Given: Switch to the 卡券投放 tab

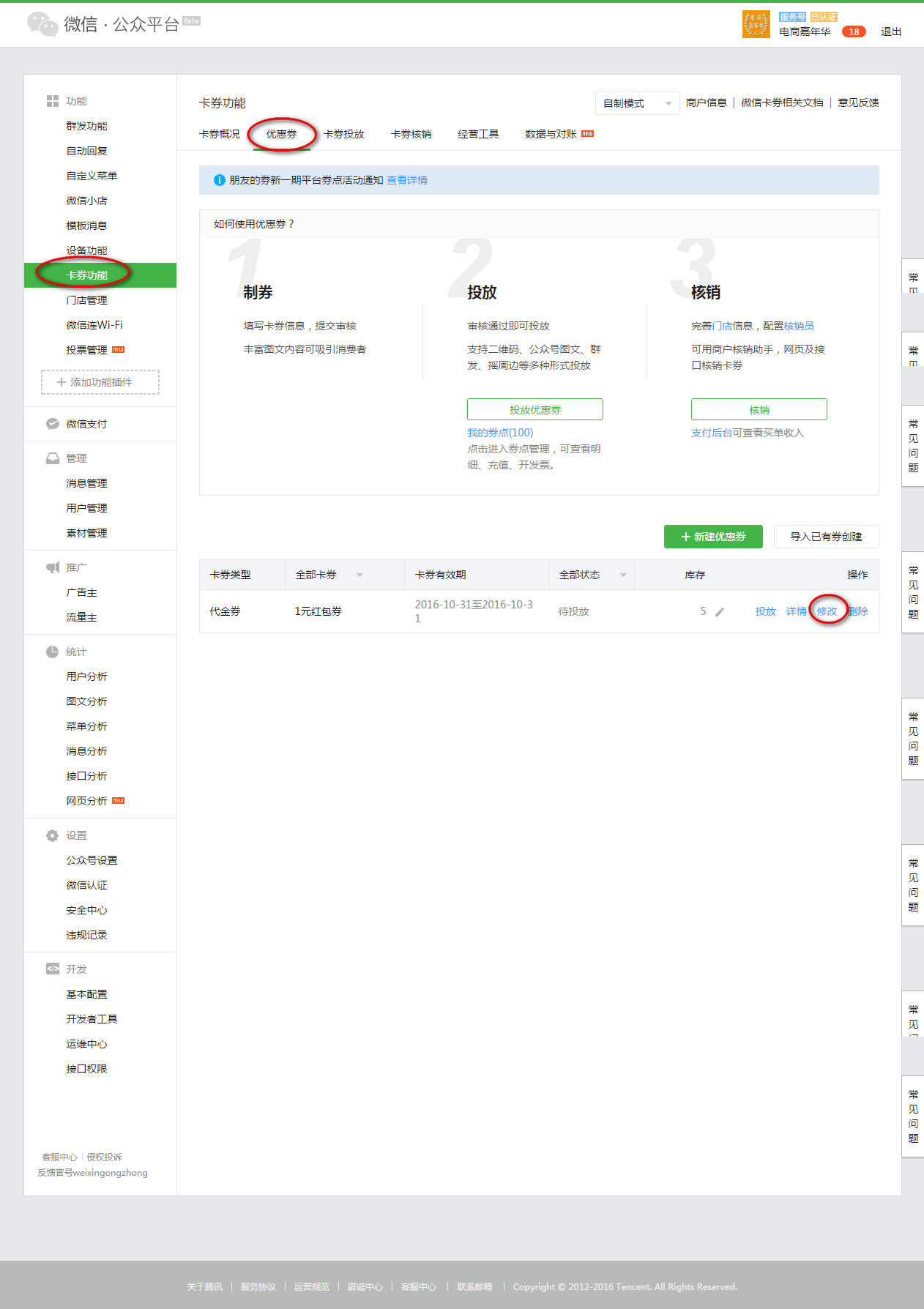Looking at the screenshot, I should (x=344, y=134).
